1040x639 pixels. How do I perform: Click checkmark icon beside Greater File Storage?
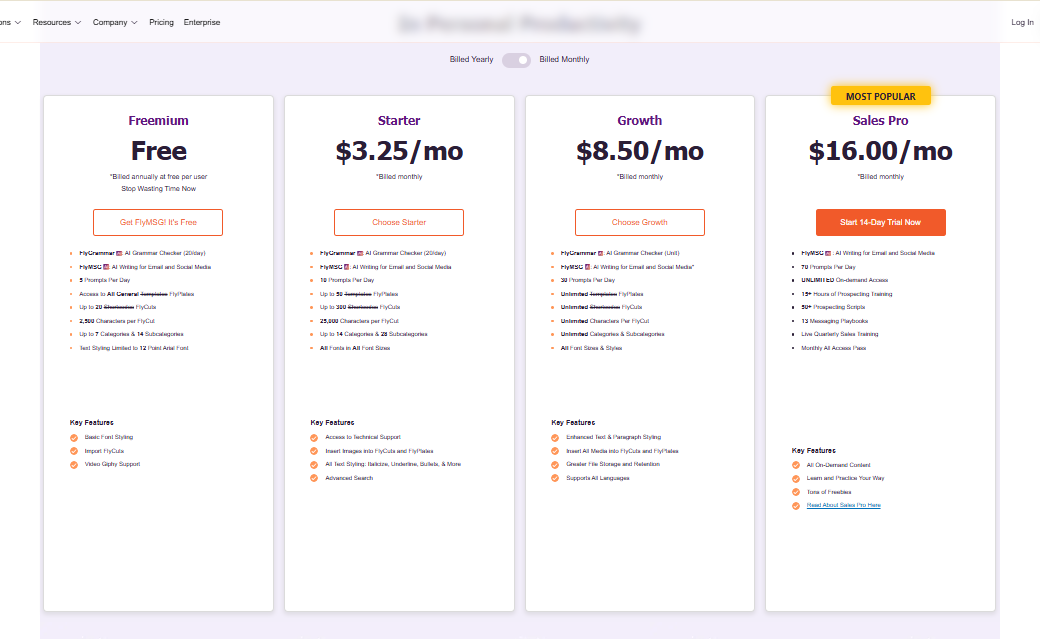coord(555,464)
